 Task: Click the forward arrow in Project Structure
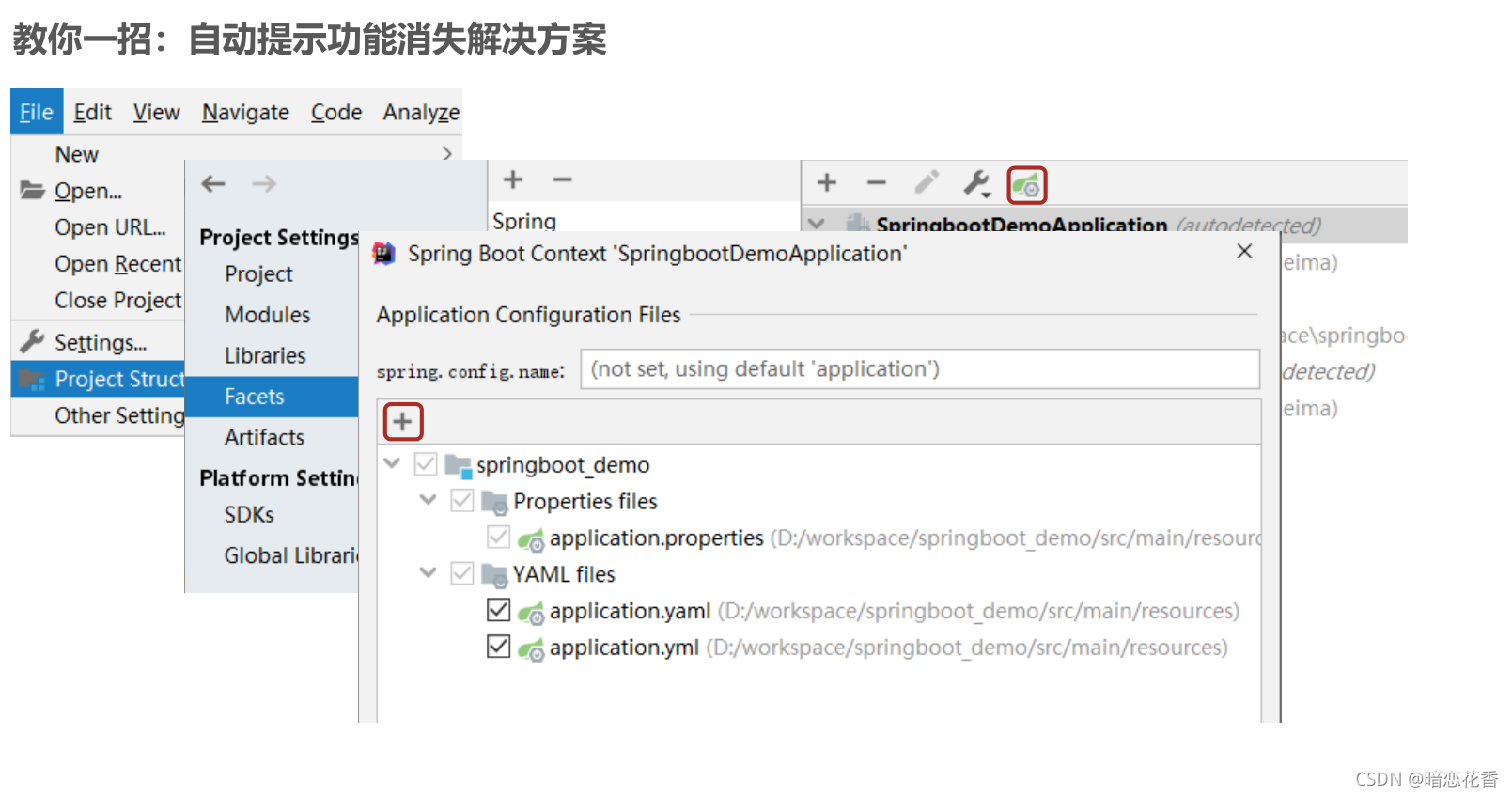click(x=264, y=184)
